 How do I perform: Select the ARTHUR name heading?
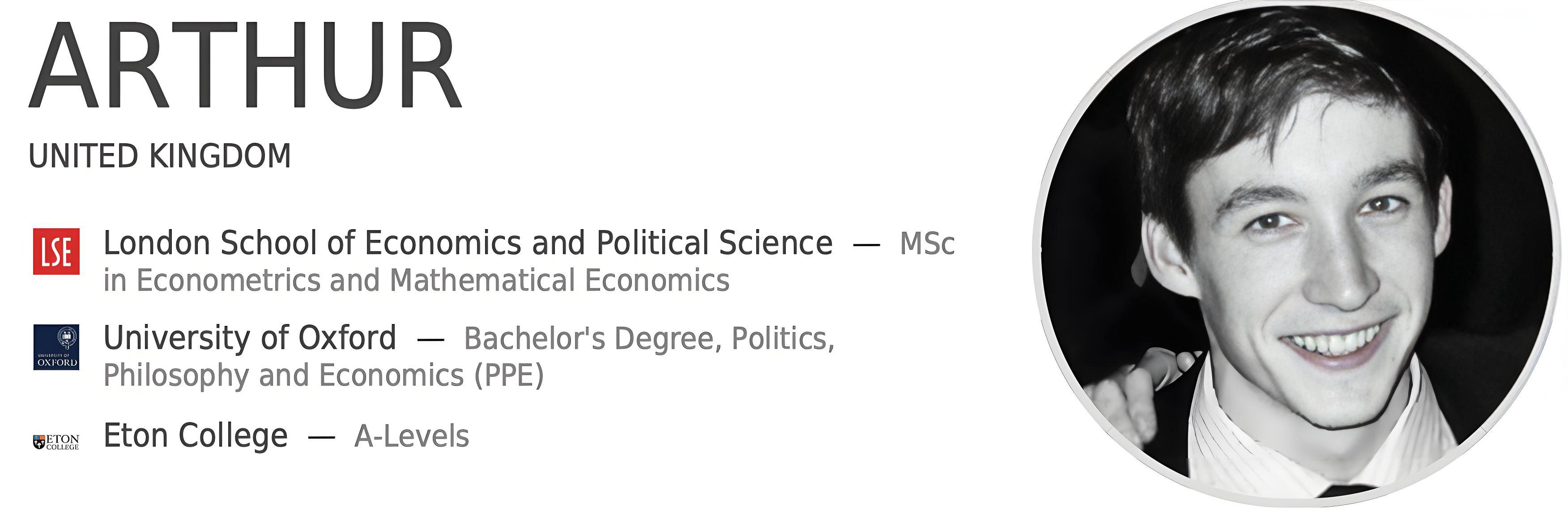(246, 65)
